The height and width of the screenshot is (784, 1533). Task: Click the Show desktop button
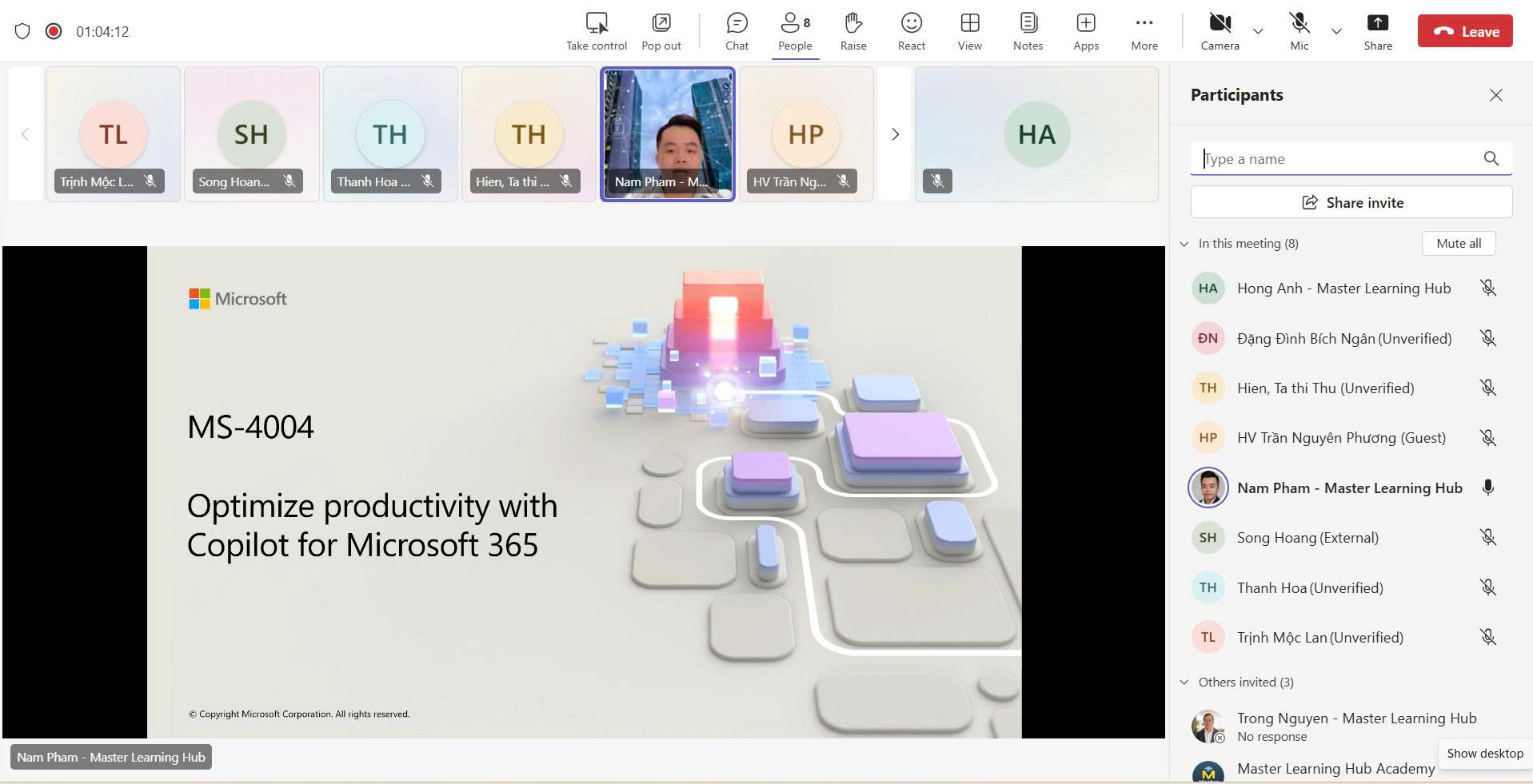point(1485,754)
